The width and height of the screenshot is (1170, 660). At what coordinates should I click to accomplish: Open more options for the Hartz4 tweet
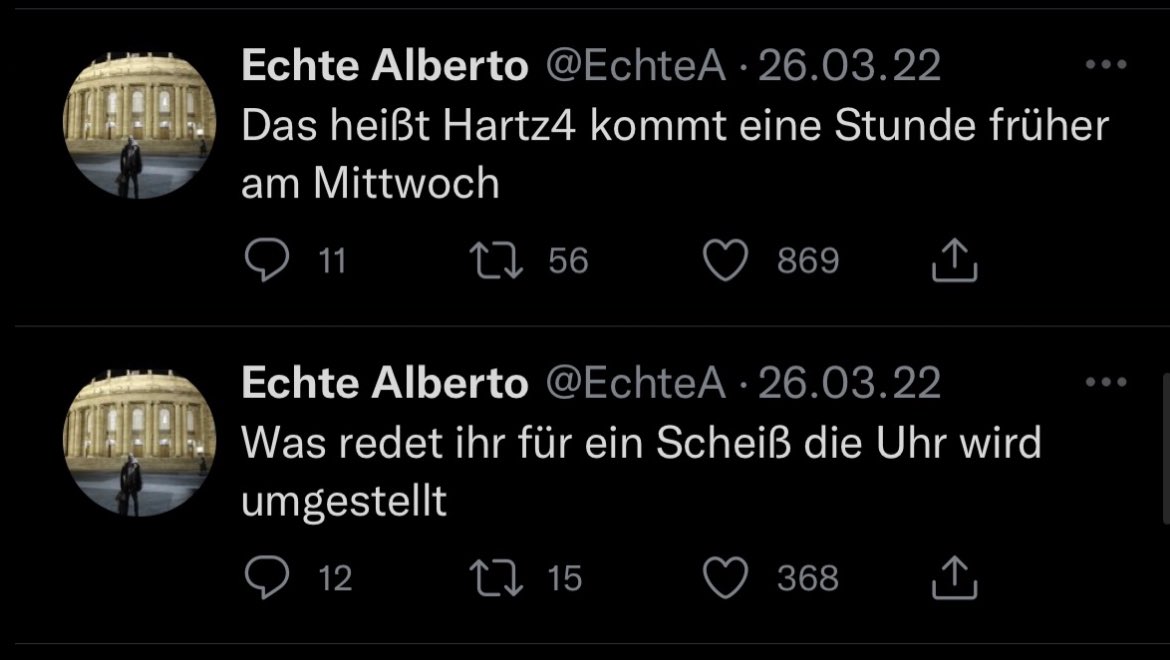click(x=1105, y=66)
